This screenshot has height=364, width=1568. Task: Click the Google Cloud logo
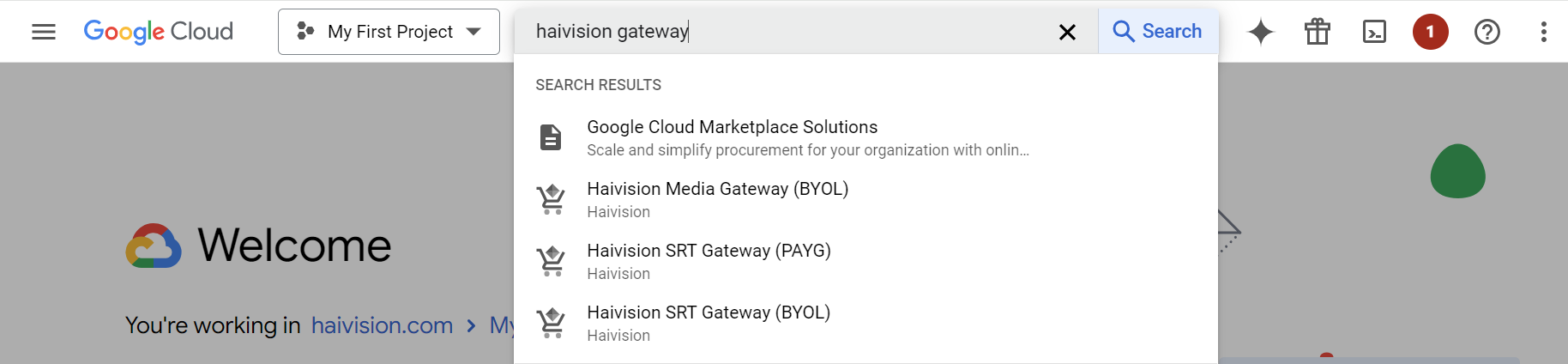[159, 32]
